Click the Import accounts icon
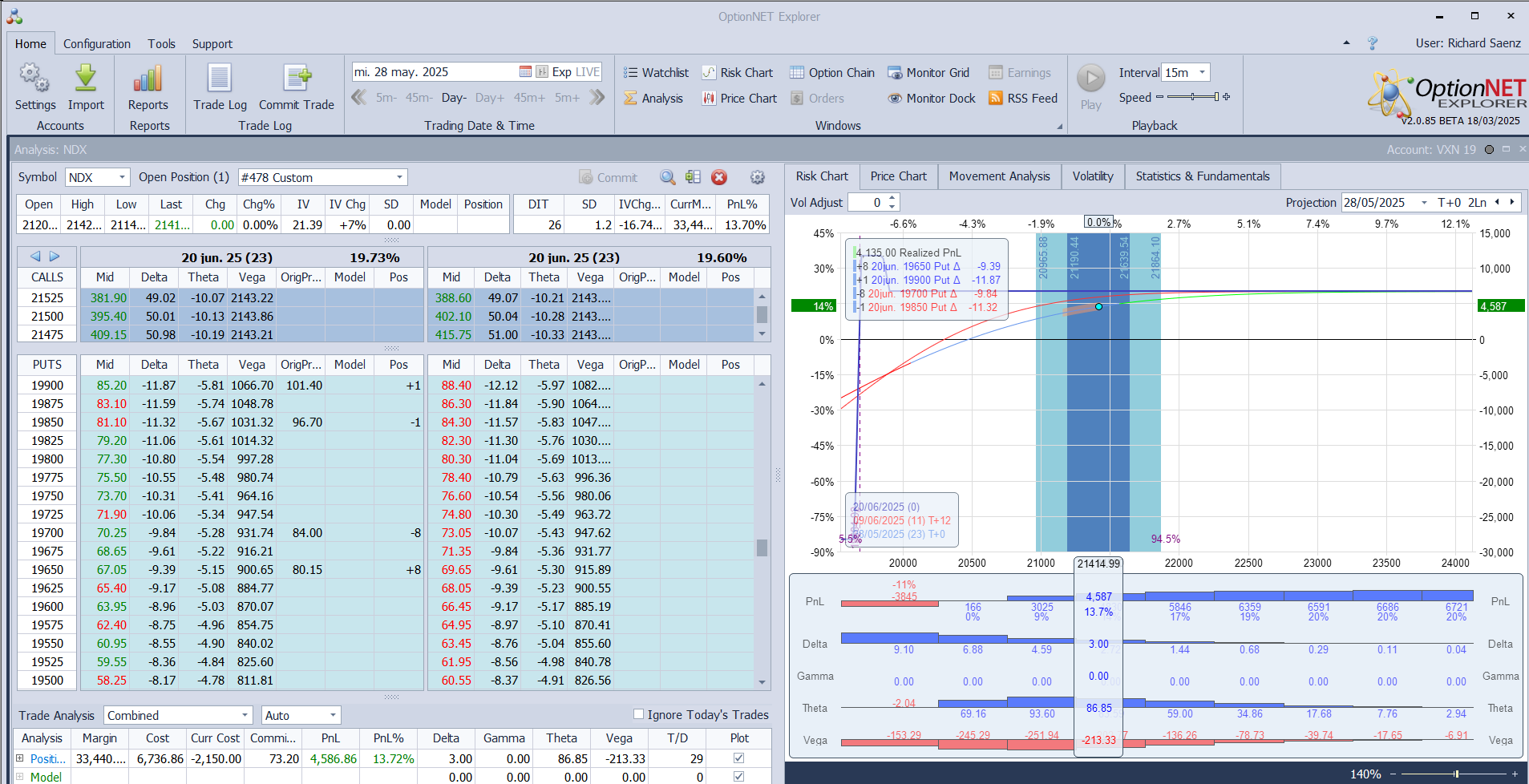 coord(86,79)
